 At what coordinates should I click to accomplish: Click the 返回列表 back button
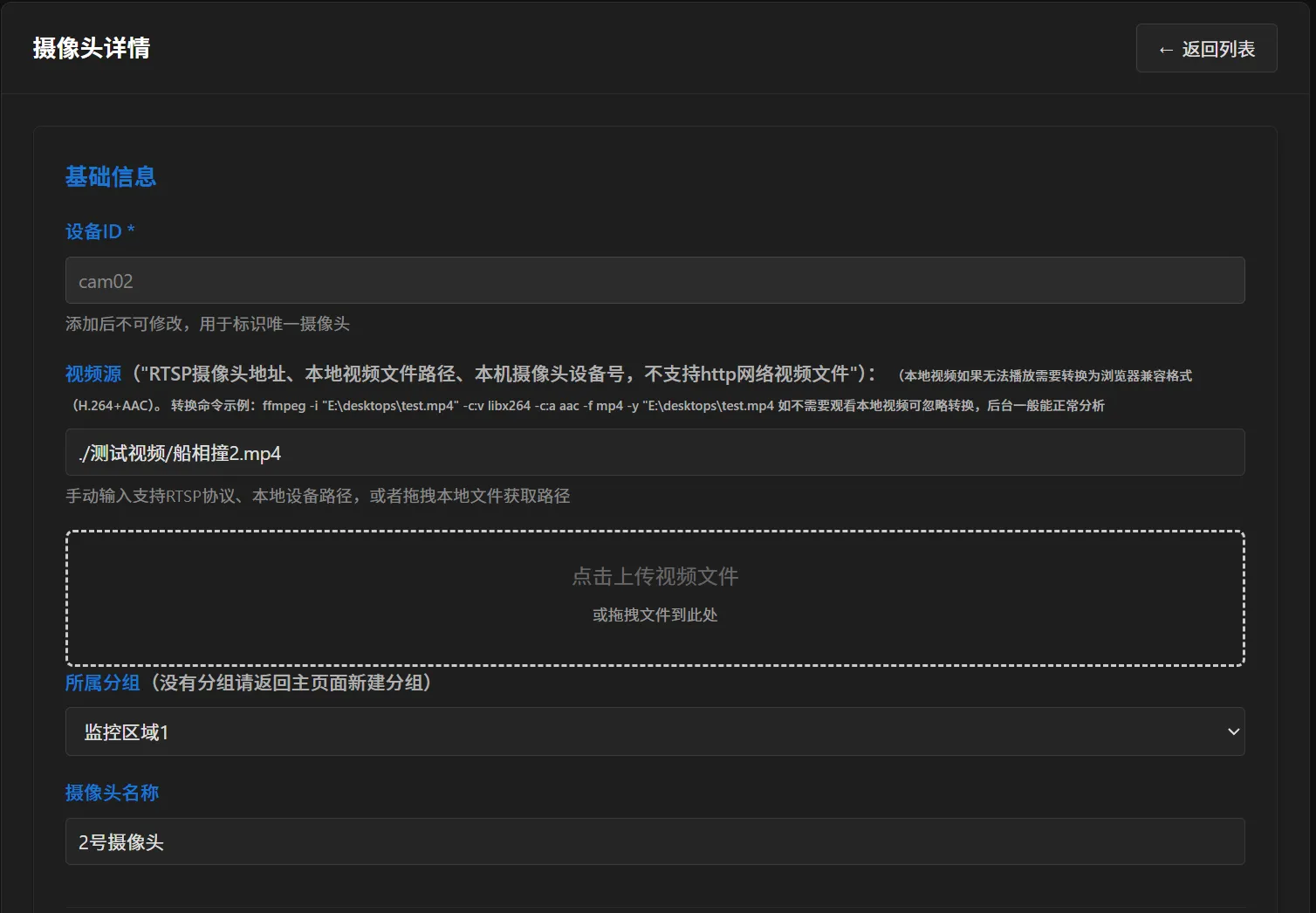(1206, 49)
